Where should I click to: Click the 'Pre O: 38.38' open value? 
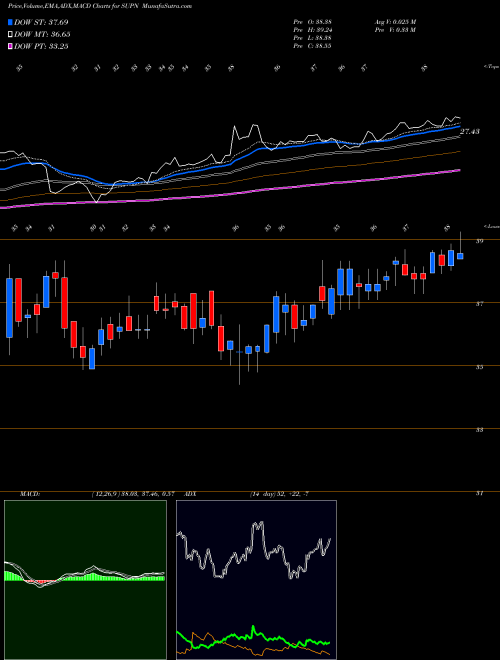point(312,22)
